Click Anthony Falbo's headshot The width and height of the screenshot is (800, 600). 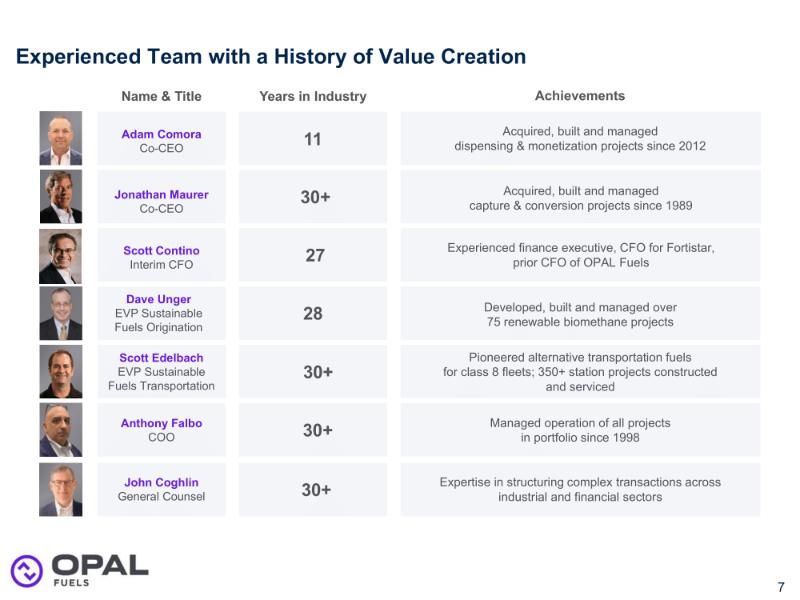60,430
